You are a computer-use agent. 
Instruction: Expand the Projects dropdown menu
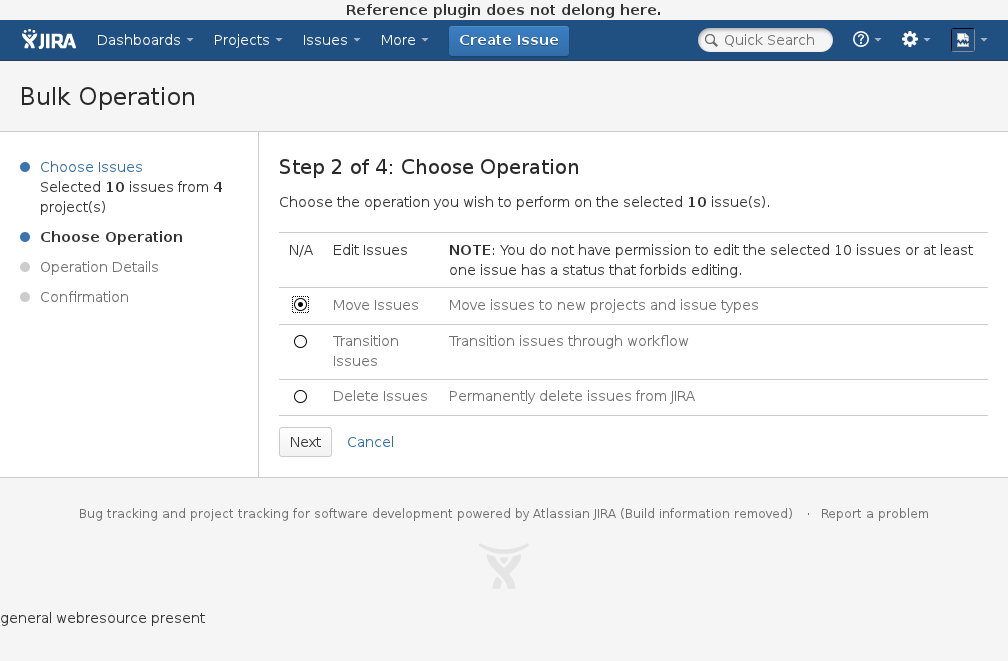(247, 40)
